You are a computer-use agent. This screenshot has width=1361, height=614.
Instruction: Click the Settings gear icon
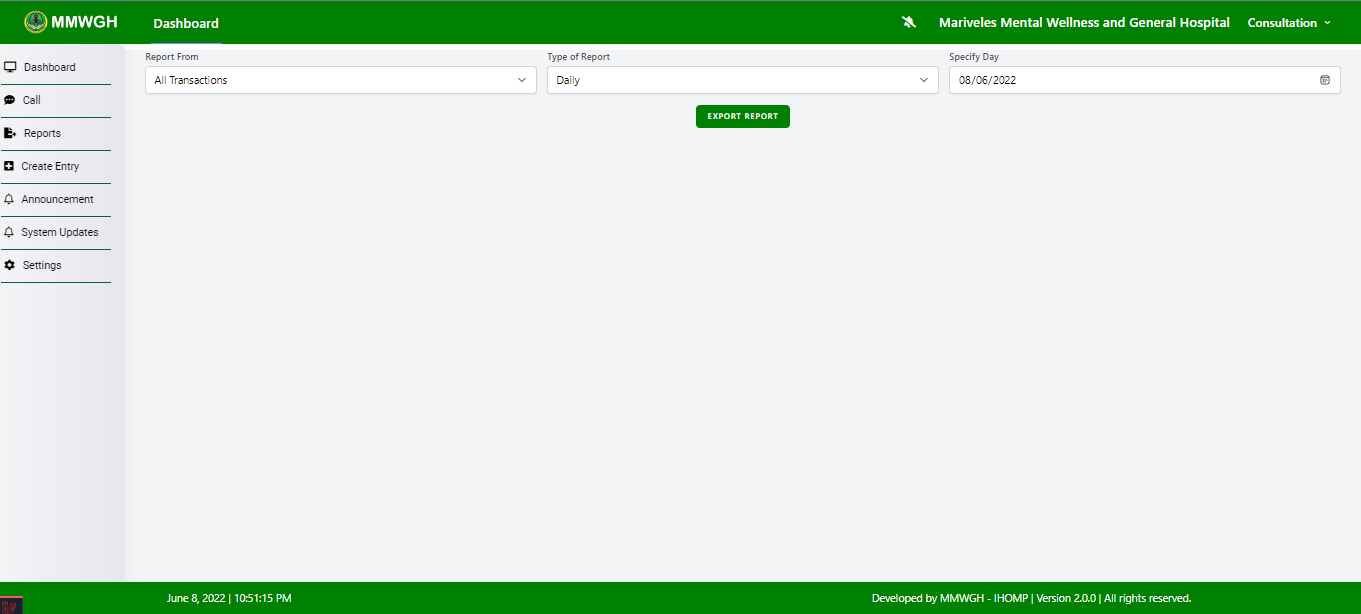click(x=10, y=265)
